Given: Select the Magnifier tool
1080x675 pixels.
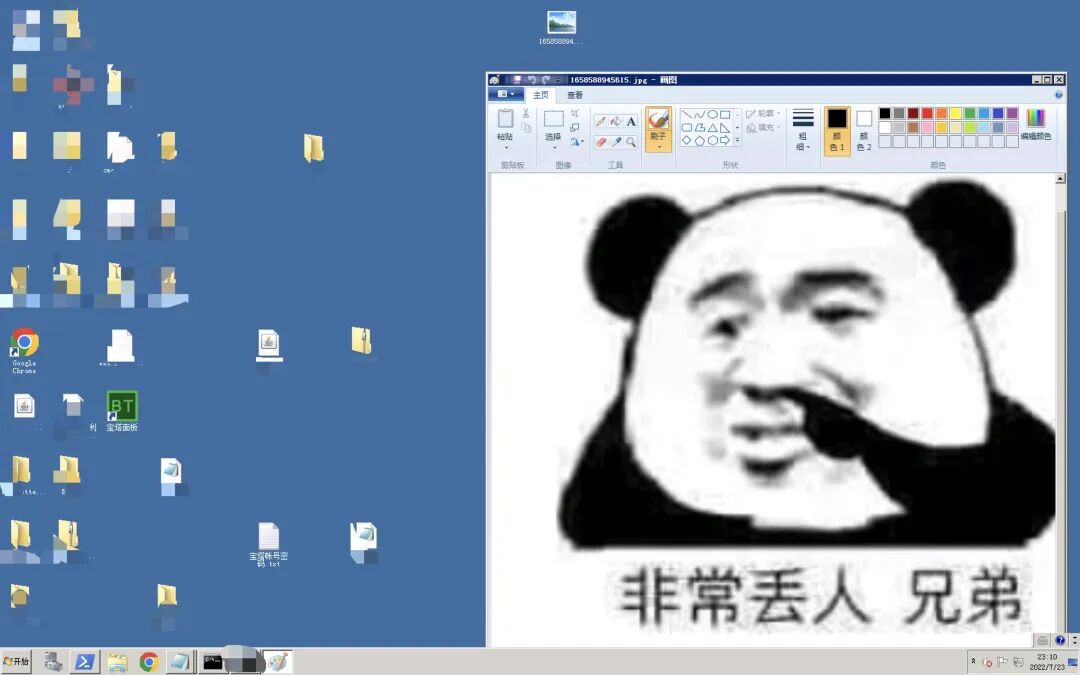Looking at the screenshot, I should point(631,142).
